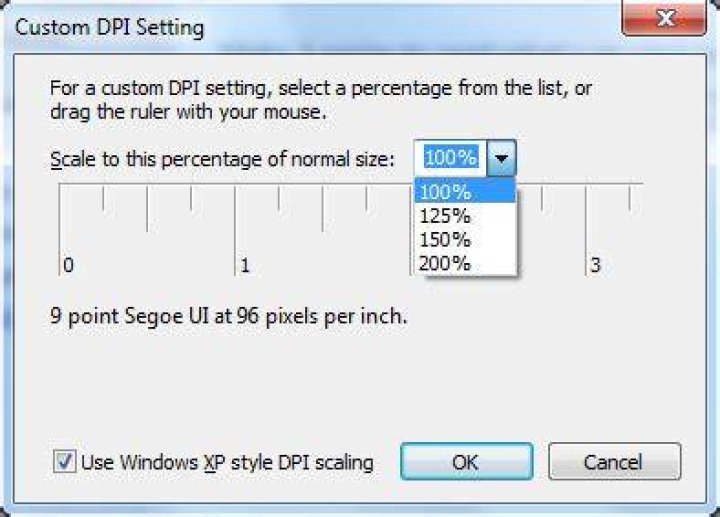This screenshot has width=720, height=517.
Task: Pick 150% scaling option
Action: 465,239
